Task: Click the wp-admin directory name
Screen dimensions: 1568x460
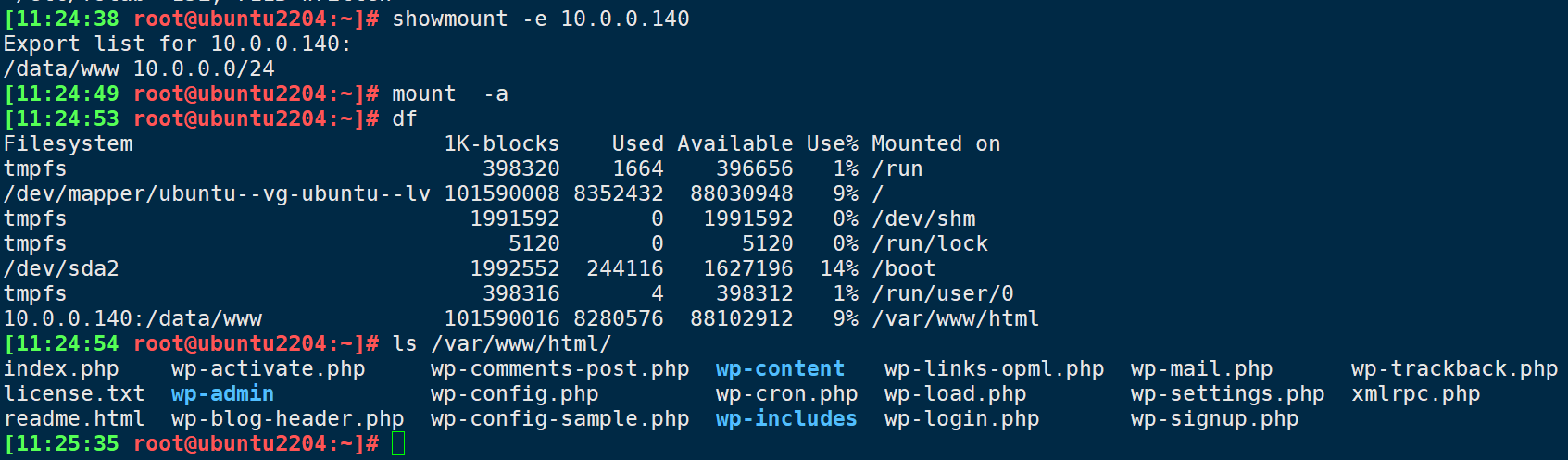Action: pyautogui.click(x=222, y=393)
